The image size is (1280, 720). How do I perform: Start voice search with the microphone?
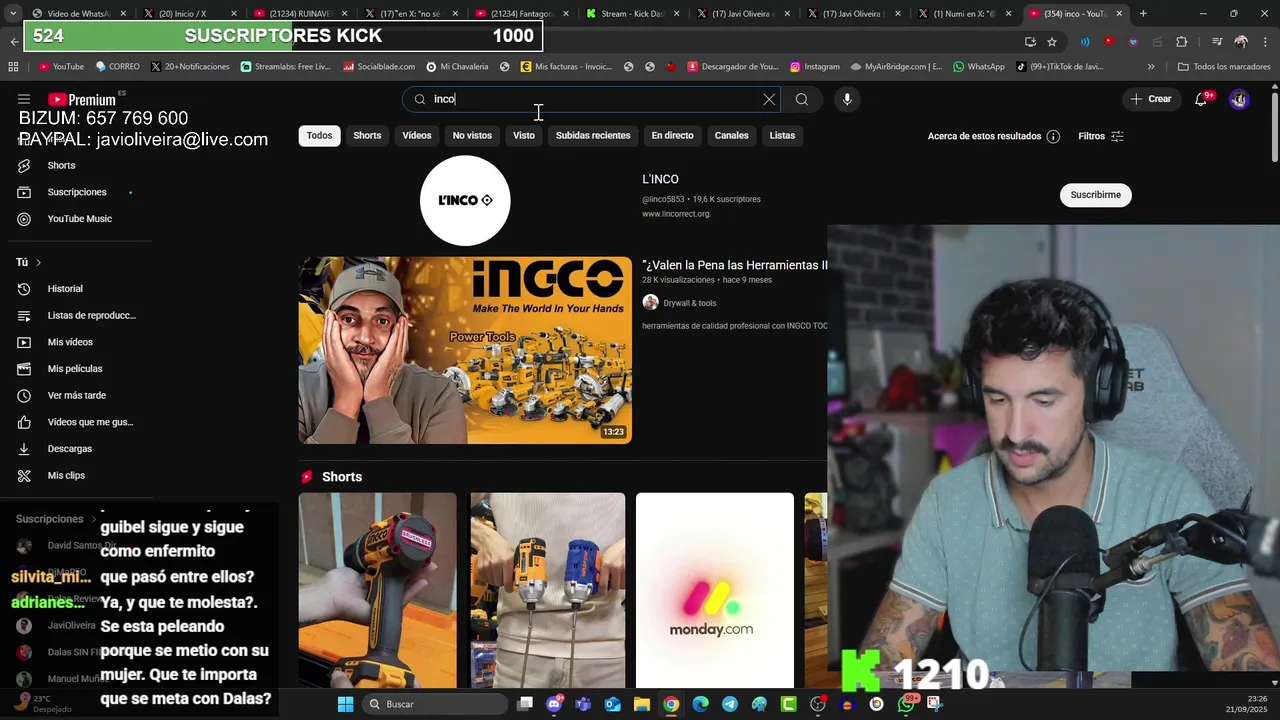click(847, 99)
